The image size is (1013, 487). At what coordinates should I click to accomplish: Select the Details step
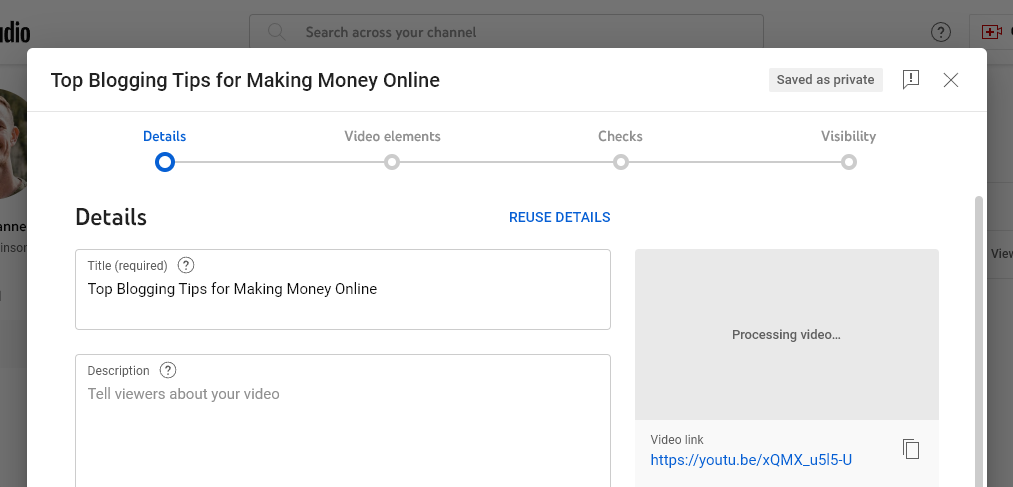point(165,161)
